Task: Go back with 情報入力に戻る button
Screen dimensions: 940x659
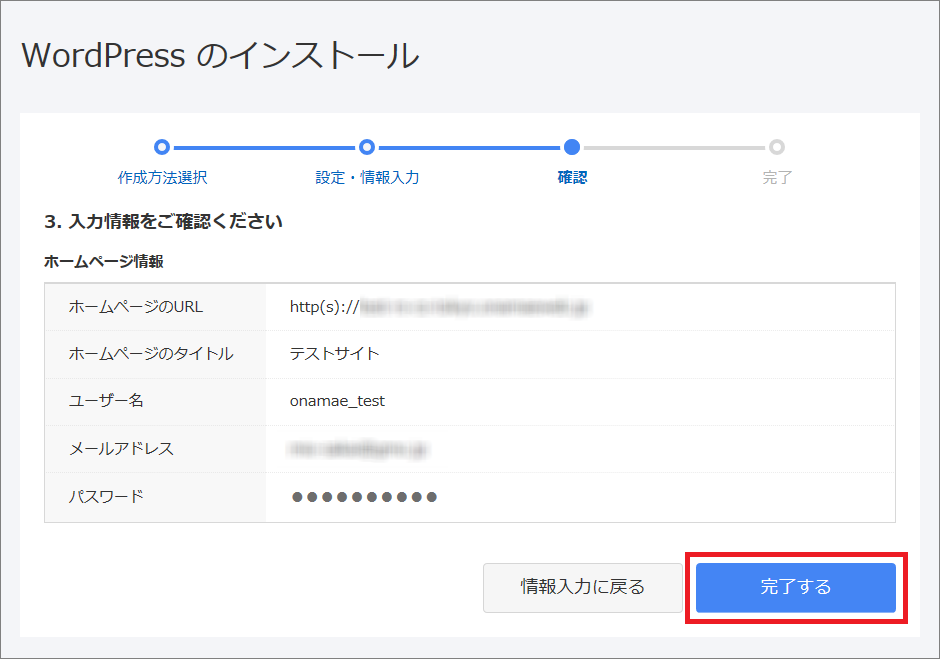Action: click(583, 587)
